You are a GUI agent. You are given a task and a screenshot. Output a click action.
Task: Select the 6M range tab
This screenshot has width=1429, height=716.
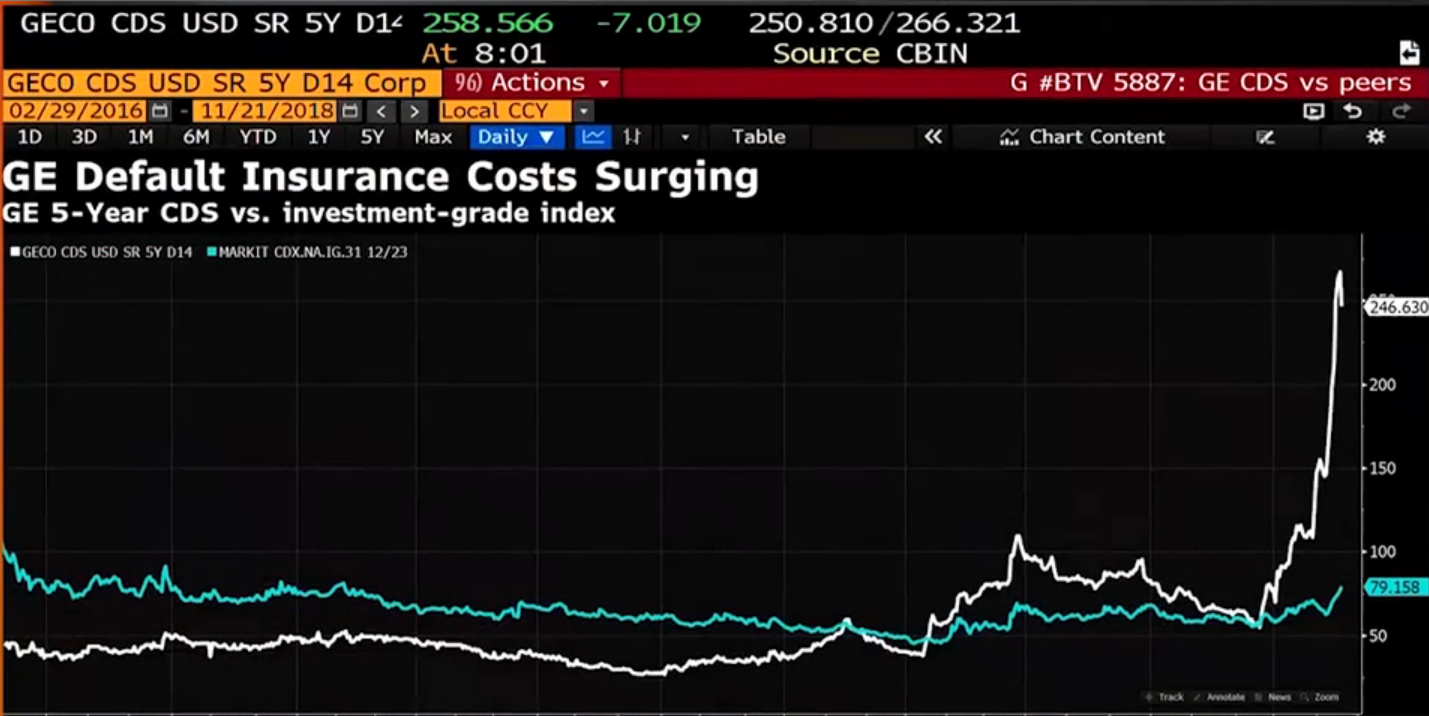click(196, 137)
